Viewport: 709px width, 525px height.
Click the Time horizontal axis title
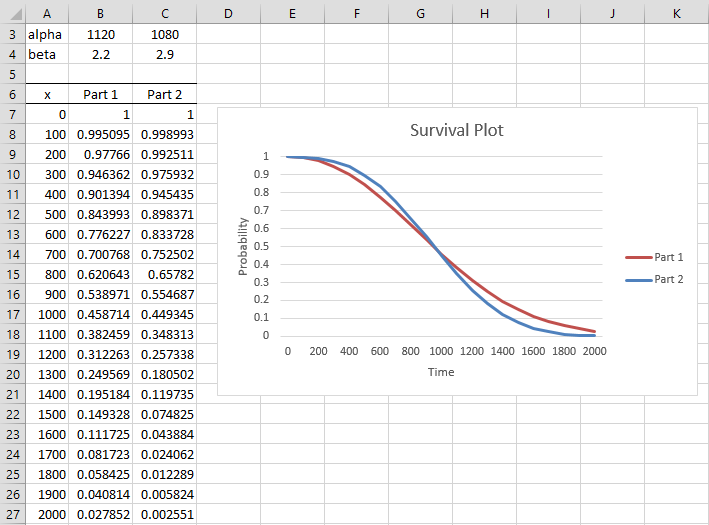pyautogui.click(x=440, y=372)
